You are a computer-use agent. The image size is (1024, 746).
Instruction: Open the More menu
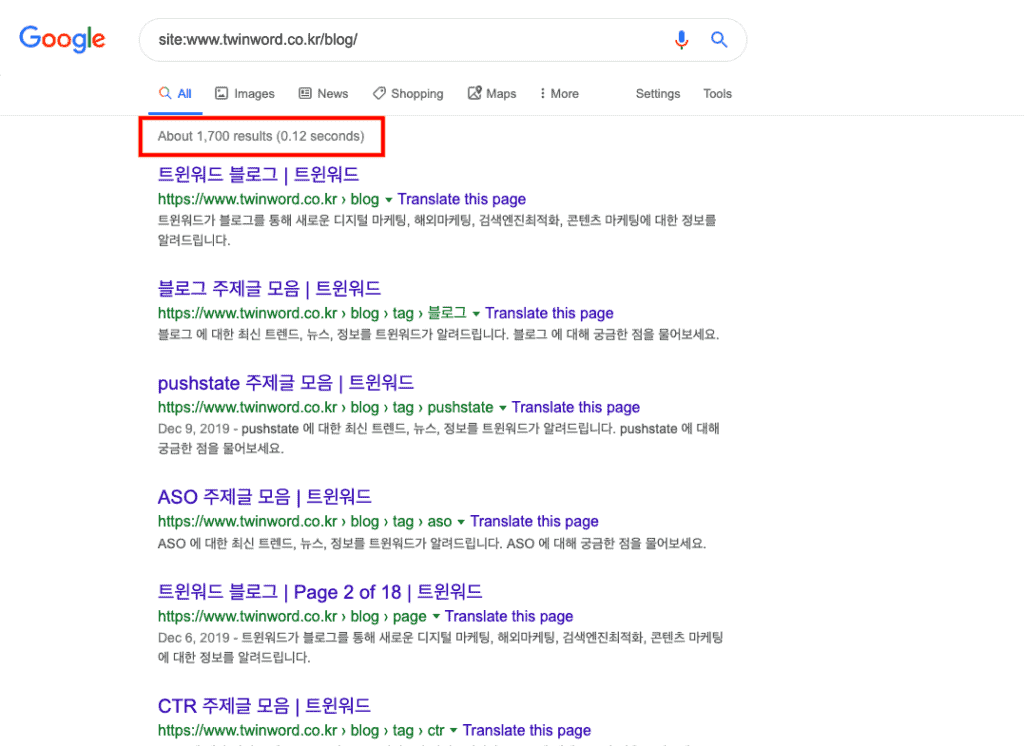[559, 93]
